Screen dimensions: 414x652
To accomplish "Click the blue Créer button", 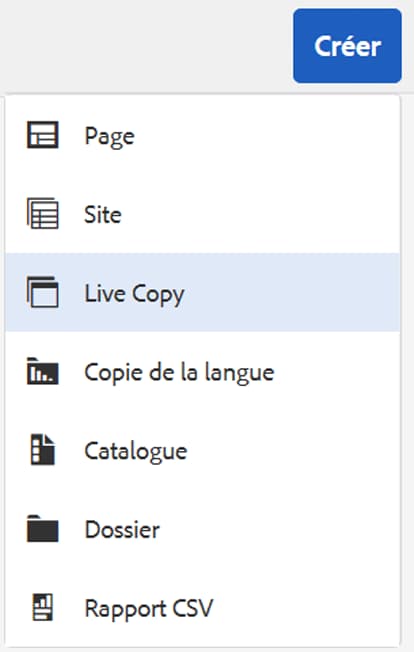I will tap(347, 46).
